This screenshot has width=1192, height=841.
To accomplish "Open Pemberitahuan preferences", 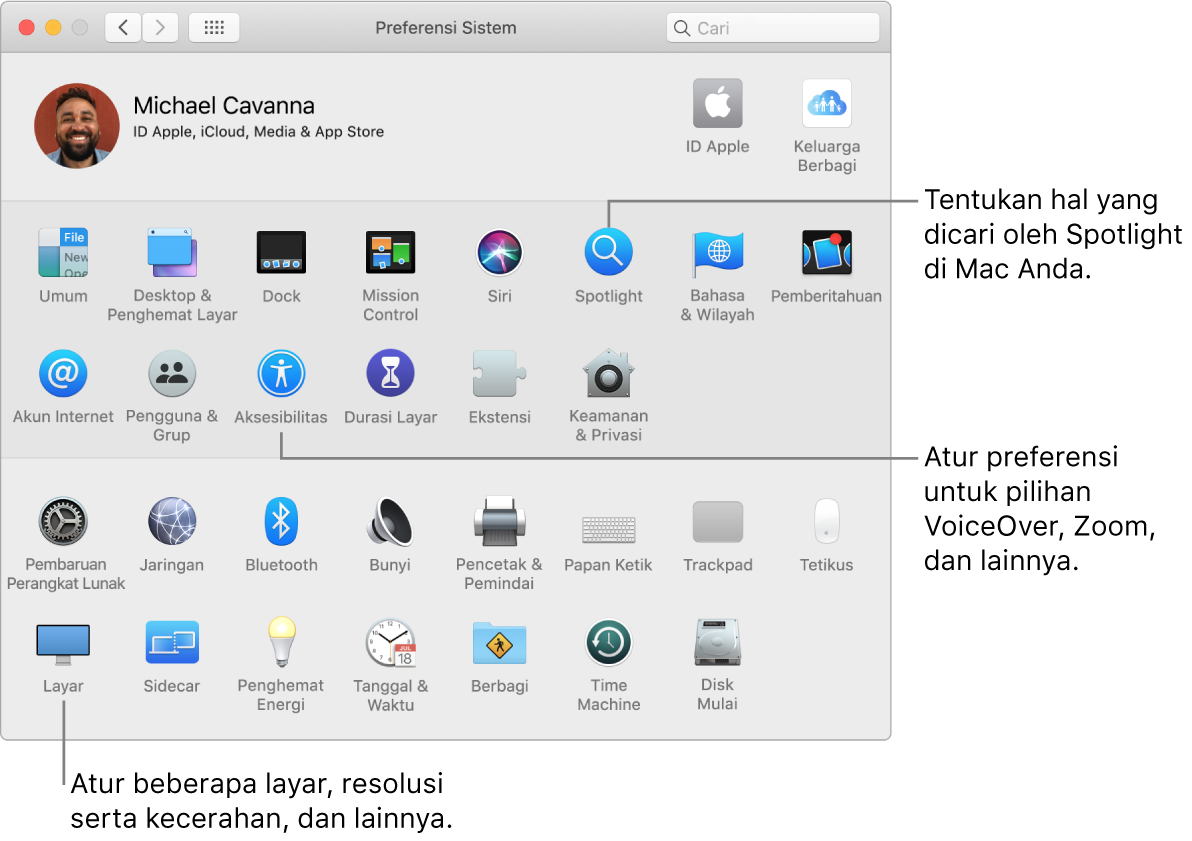I will click(x=826, y=253).
